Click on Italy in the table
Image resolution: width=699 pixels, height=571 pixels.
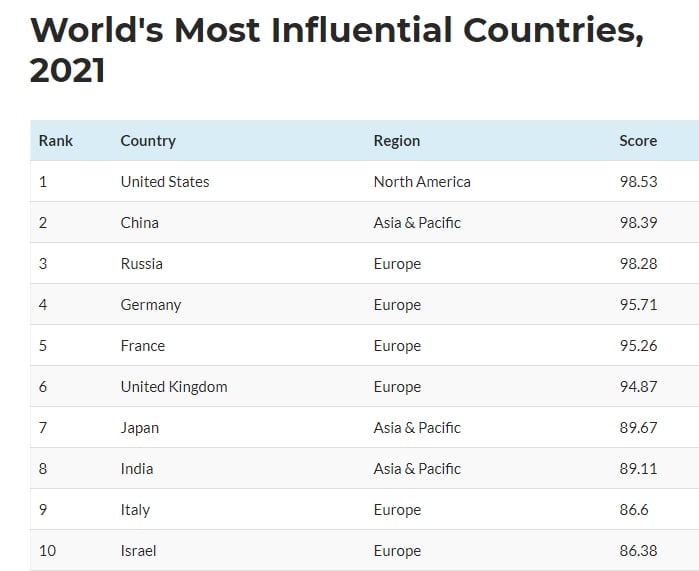point(135,510)
